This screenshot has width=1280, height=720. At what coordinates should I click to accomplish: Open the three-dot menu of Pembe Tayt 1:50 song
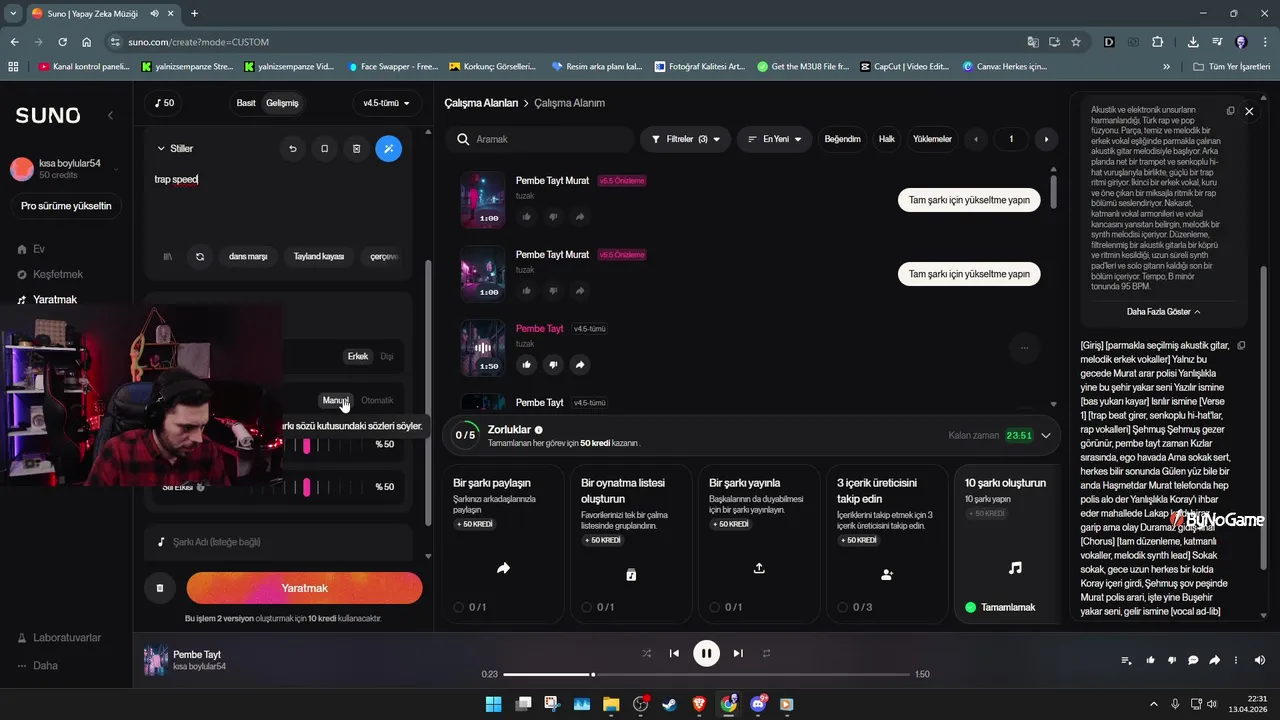(1024, 348)
